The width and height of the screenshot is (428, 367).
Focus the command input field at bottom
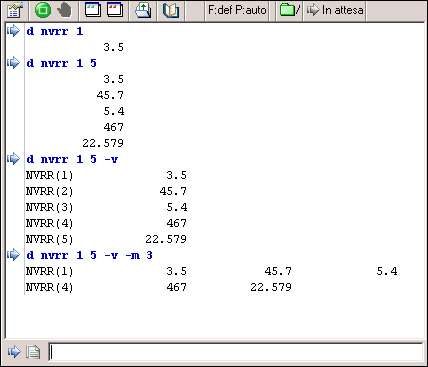point(236,352)
